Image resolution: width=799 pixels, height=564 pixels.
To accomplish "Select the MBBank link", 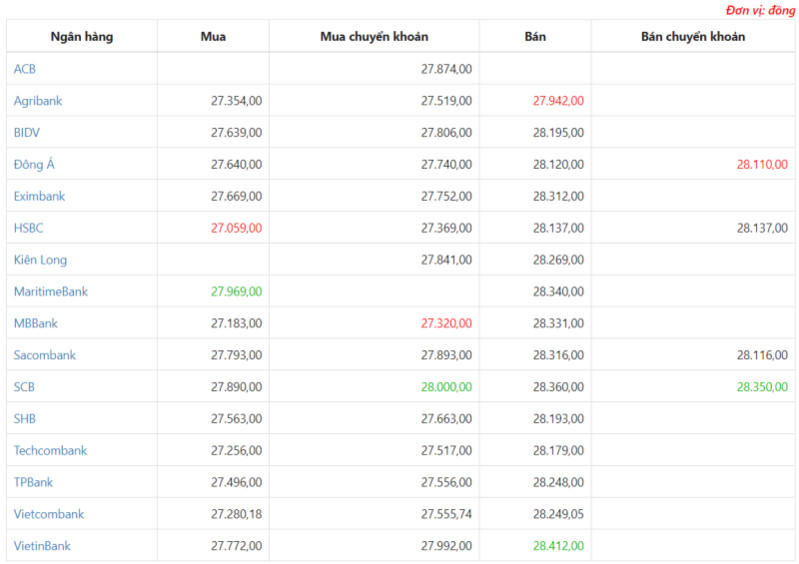I will tap(36, 323).
